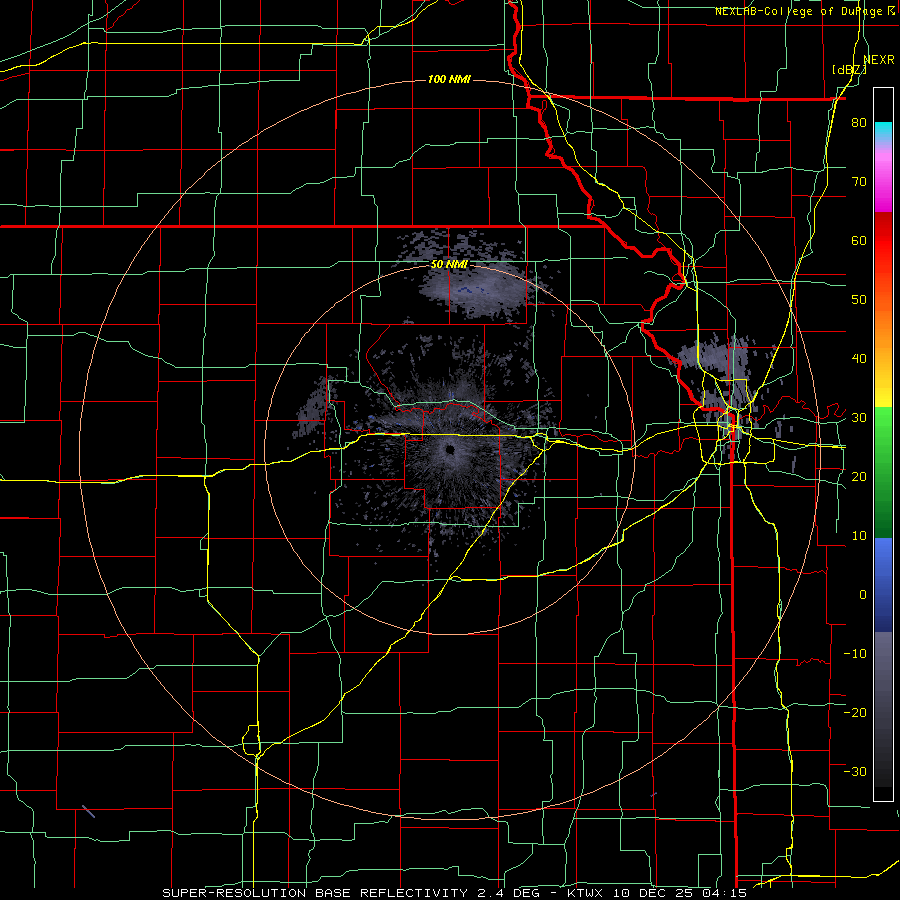This screenshot has height=900, width=900.
Task: Click the -30 value on the color scale
Action: click(855, 771)
